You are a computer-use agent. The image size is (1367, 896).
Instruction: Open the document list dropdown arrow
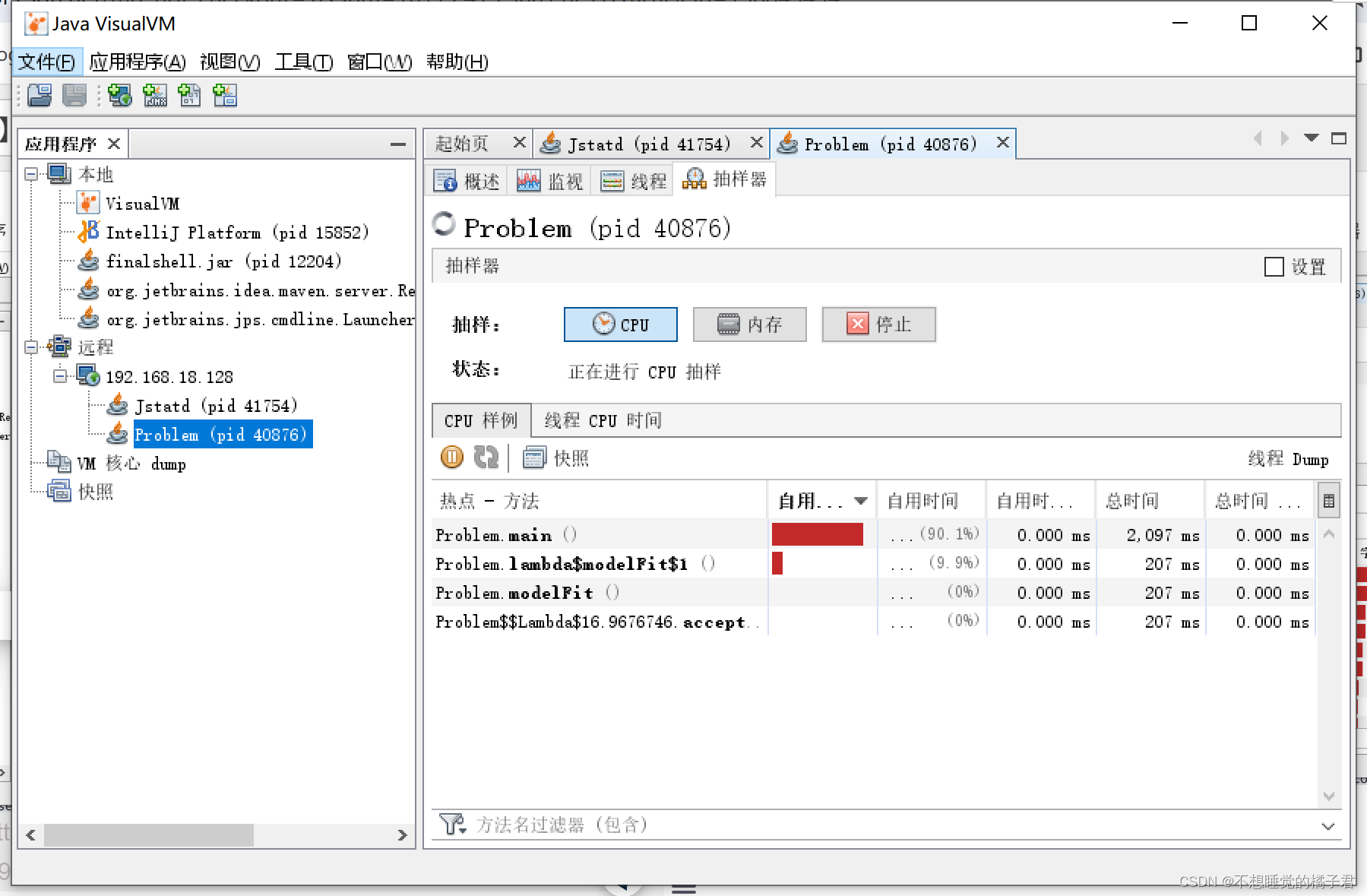click(x=1312, y=138)
